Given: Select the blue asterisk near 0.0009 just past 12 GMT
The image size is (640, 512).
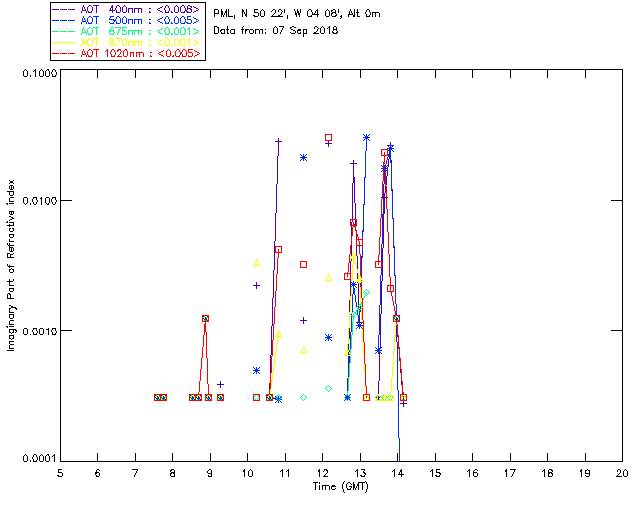Looking at the screenshot, I should (x=328, y=338).
